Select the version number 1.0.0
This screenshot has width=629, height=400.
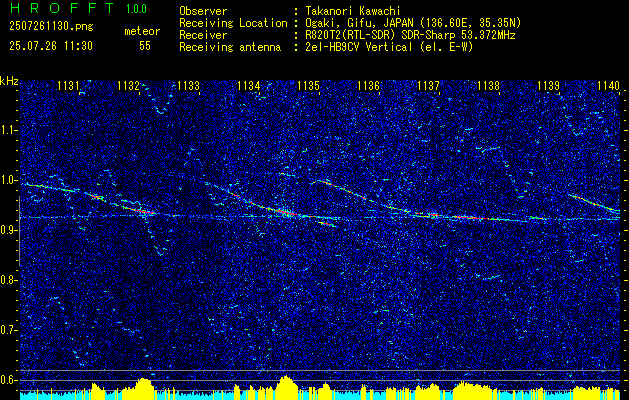coord(136,9)
